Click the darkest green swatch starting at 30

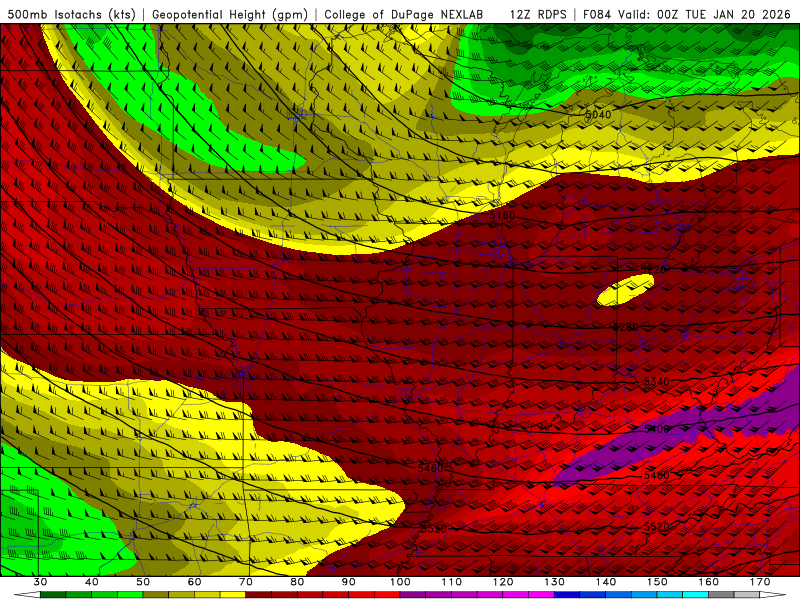point(53,595)
